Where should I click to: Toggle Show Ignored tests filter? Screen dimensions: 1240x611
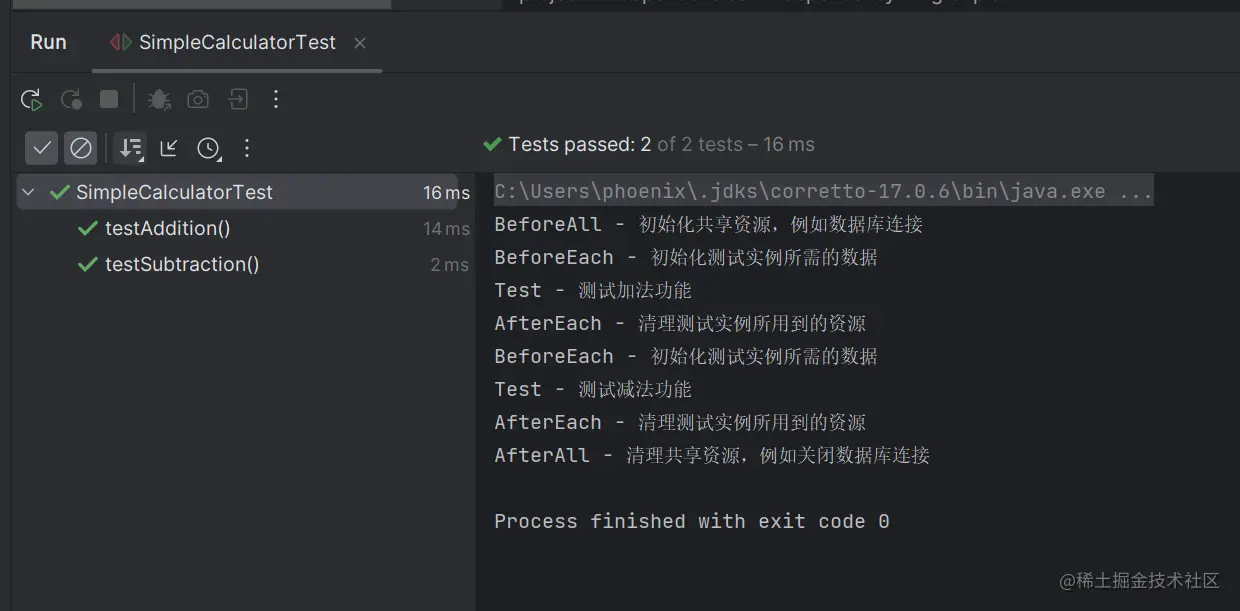point(81,148)
